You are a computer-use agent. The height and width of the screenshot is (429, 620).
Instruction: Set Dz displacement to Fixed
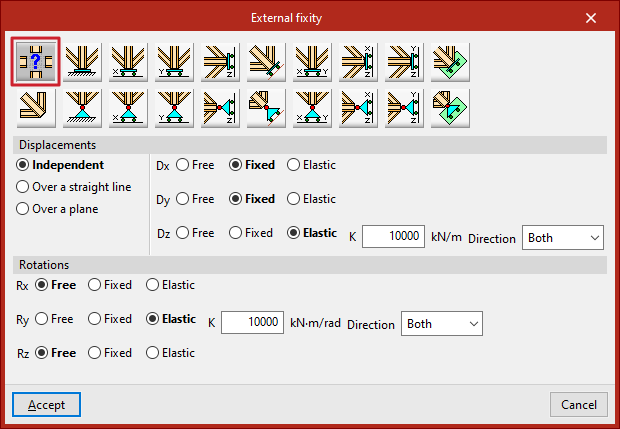(251, 233)
